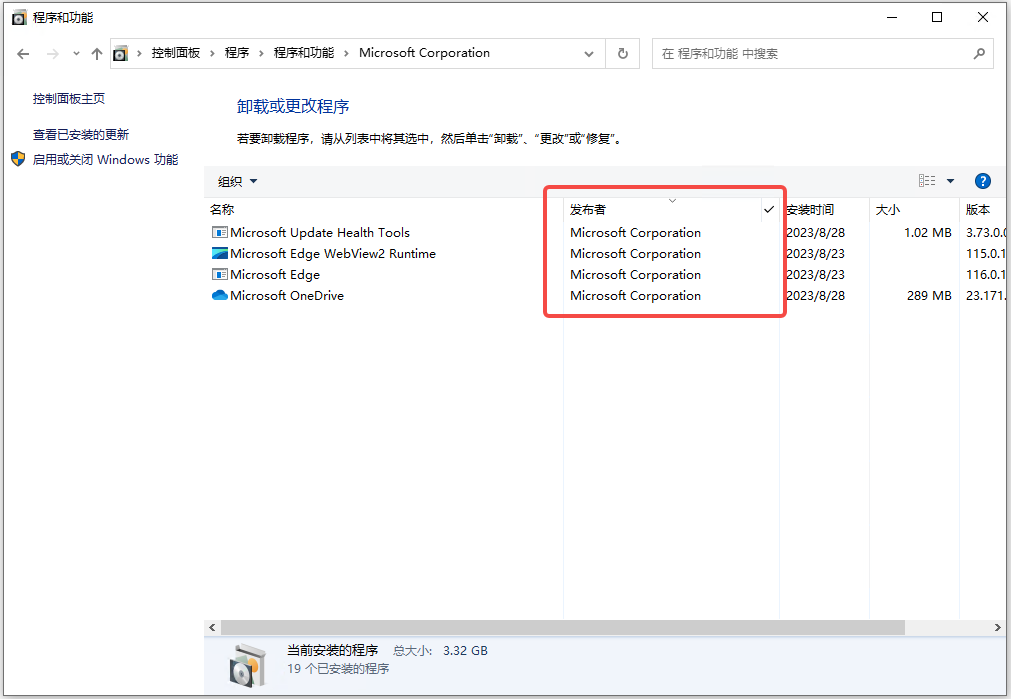The height and width of the screenshot is (699, 1011).
Task: Open more view options dropdown arrow
Action: point(950,181)
